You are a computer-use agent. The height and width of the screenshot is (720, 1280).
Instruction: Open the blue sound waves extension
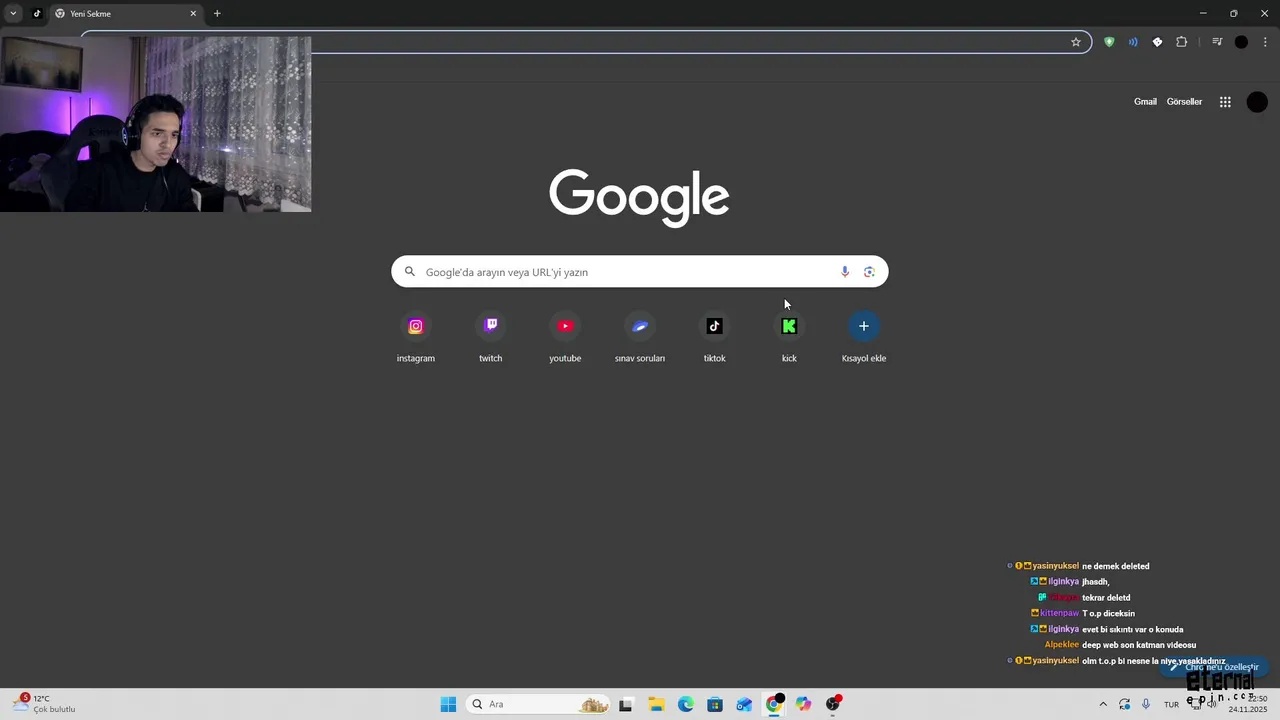tap(1133, 42)
